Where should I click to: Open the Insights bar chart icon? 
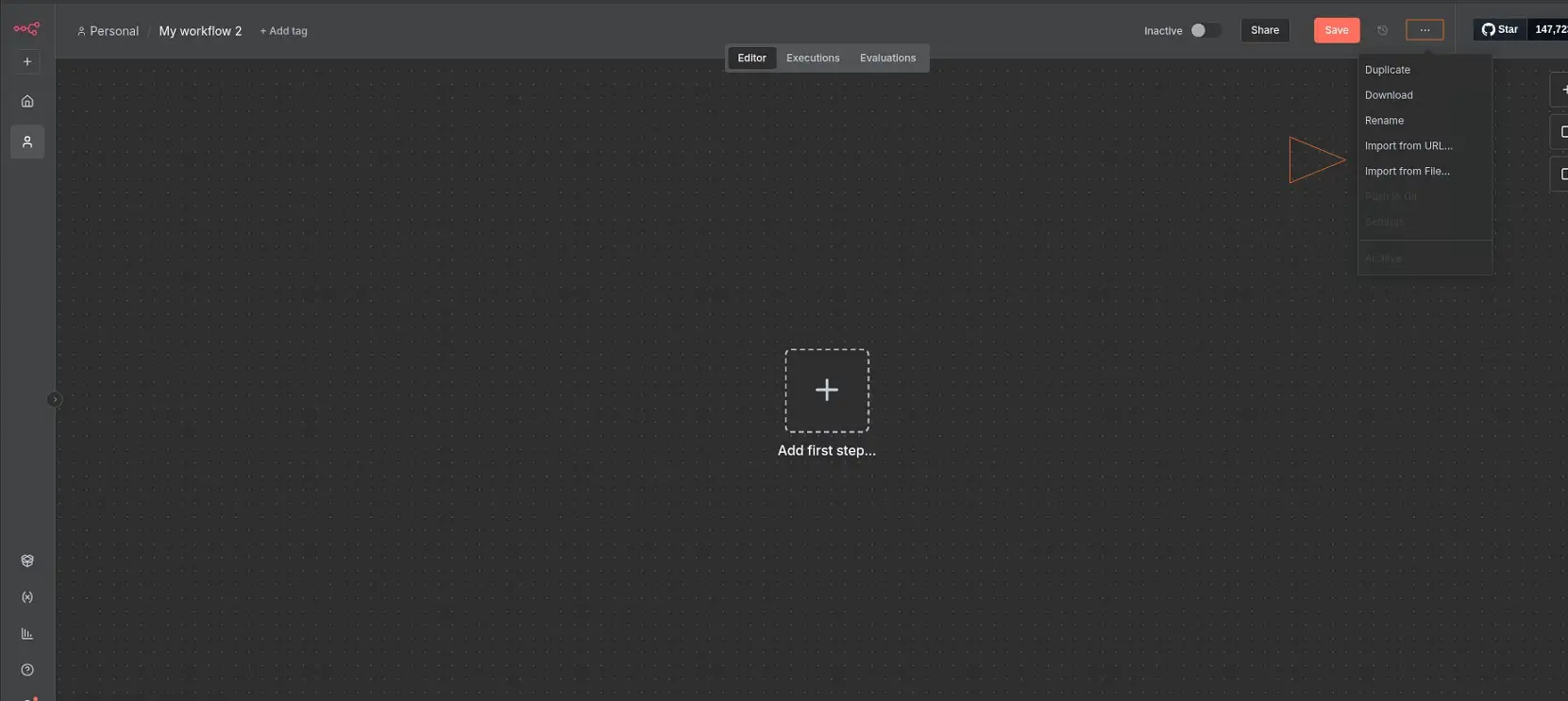(27, 634)
